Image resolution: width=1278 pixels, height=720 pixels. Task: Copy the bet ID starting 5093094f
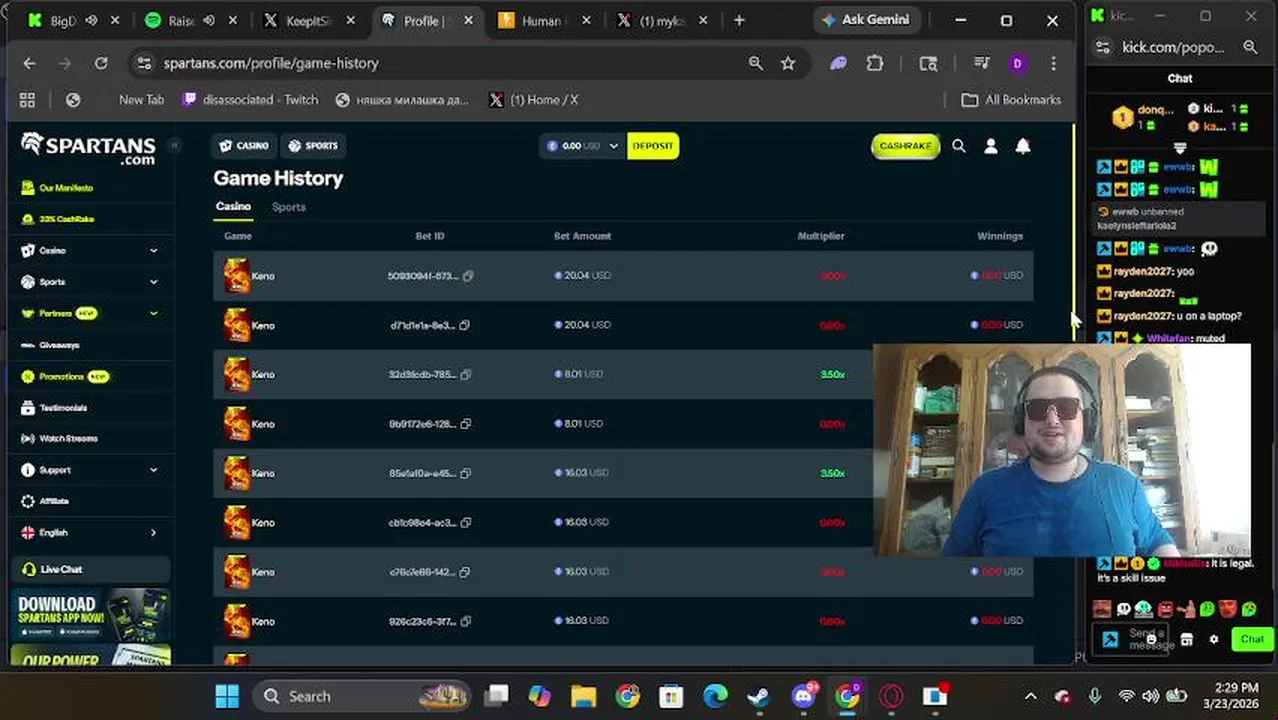(468, 276)
